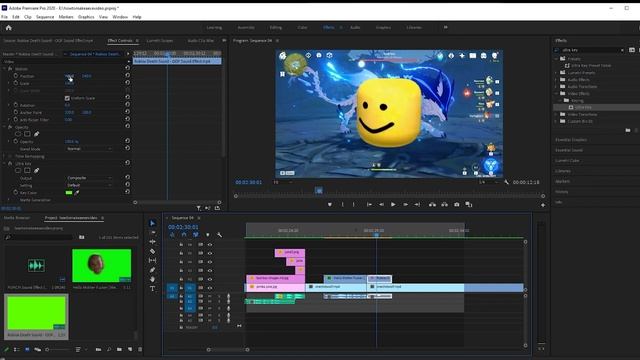The image size is (640, 360).
Task: Toggle Motion effect fx switch
Action: (10, 69)
